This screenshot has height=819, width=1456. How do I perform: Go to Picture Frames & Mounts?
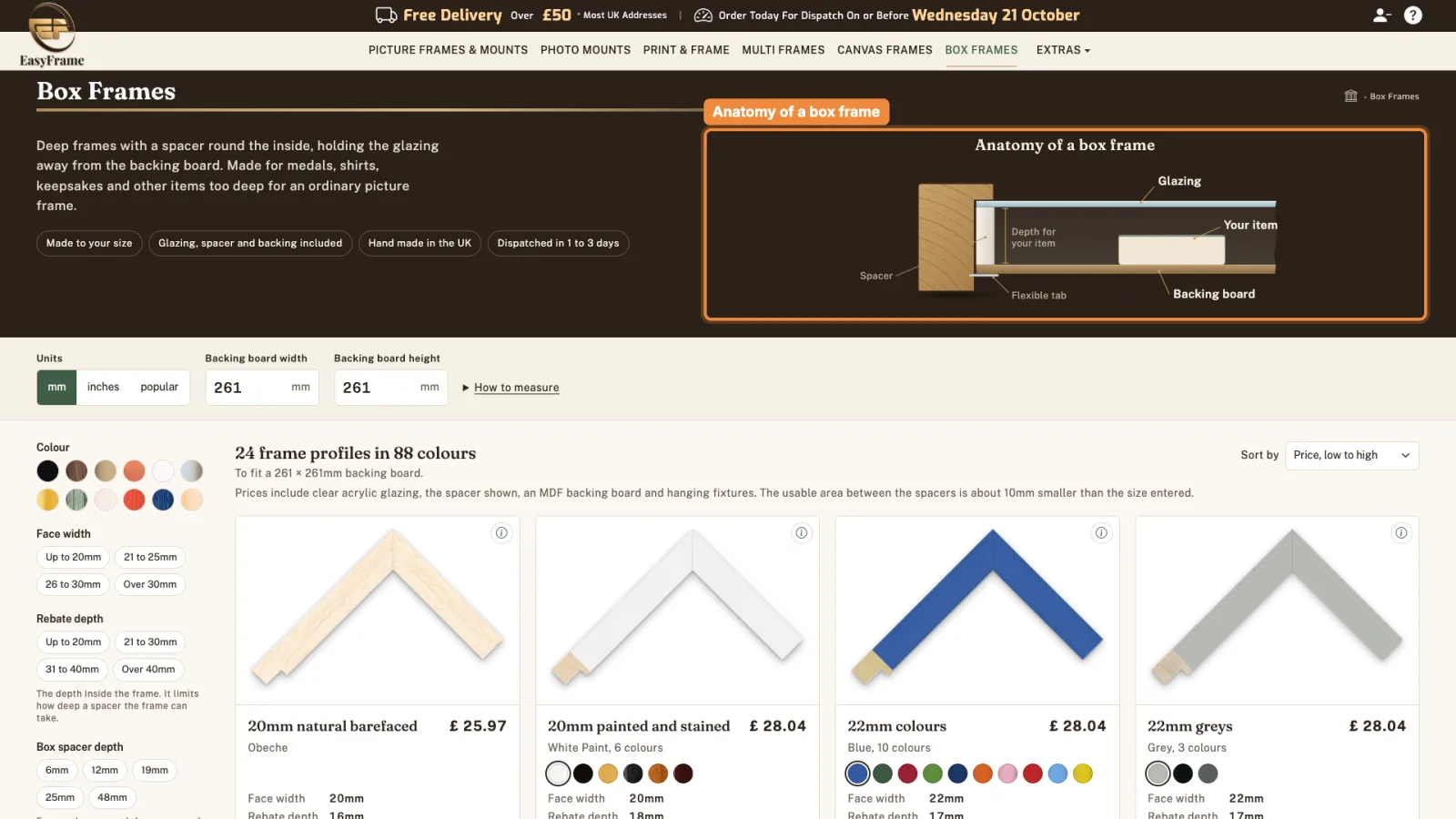[448, 50]
